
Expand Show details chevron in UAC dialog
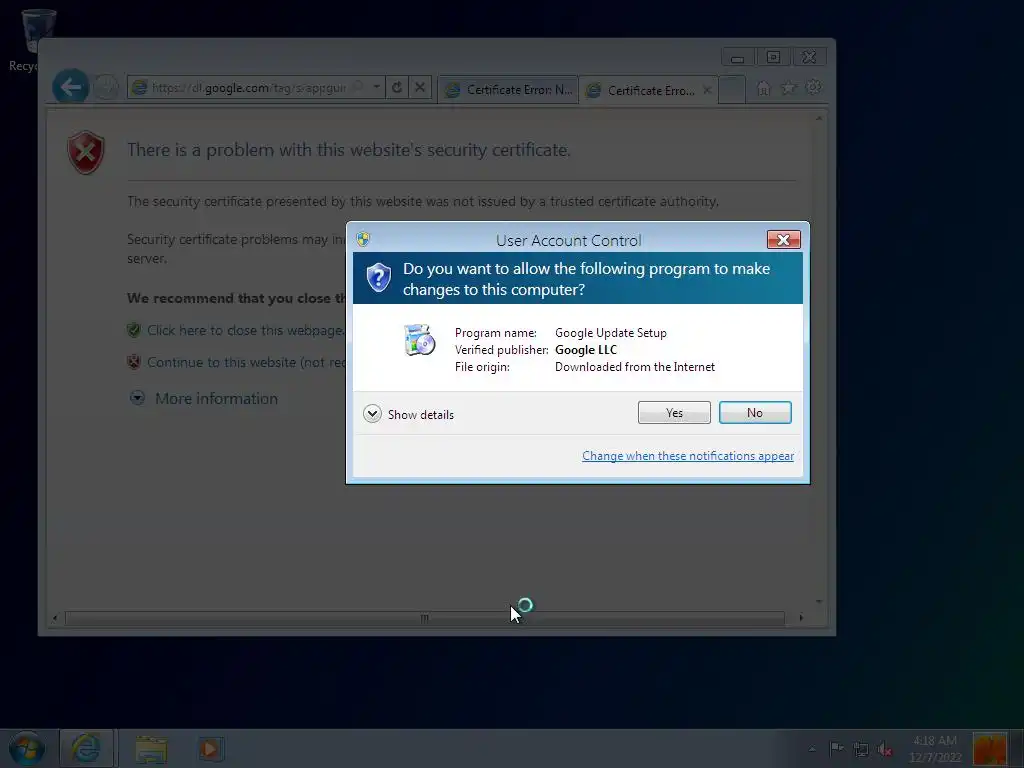point(372,414)
